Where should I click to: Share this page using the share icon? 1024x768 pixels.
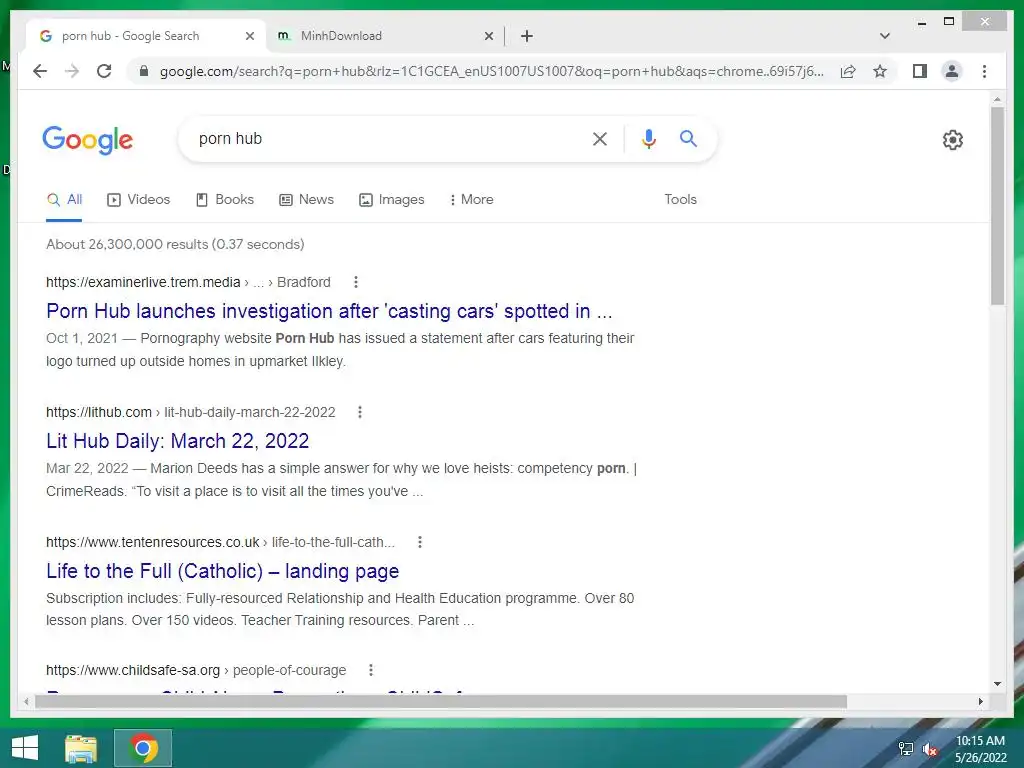tap(848, 71)
